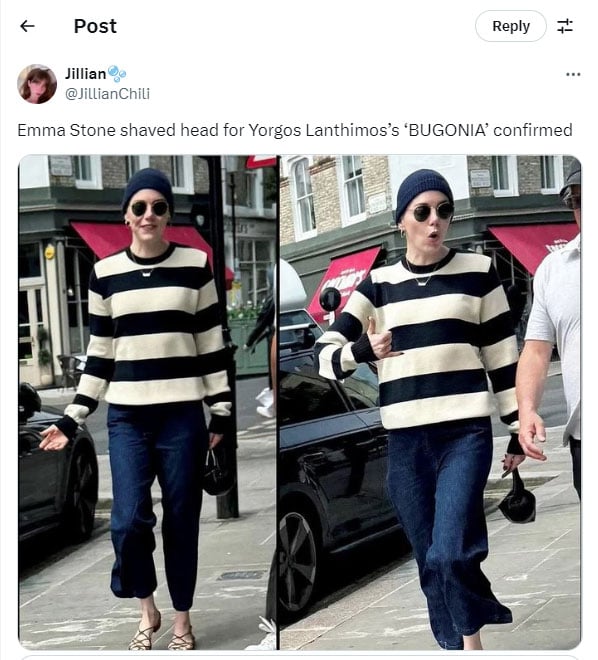The image size is (598, 660).
Task: Open the @JillianChili handle link
Action: coord(107,93)
